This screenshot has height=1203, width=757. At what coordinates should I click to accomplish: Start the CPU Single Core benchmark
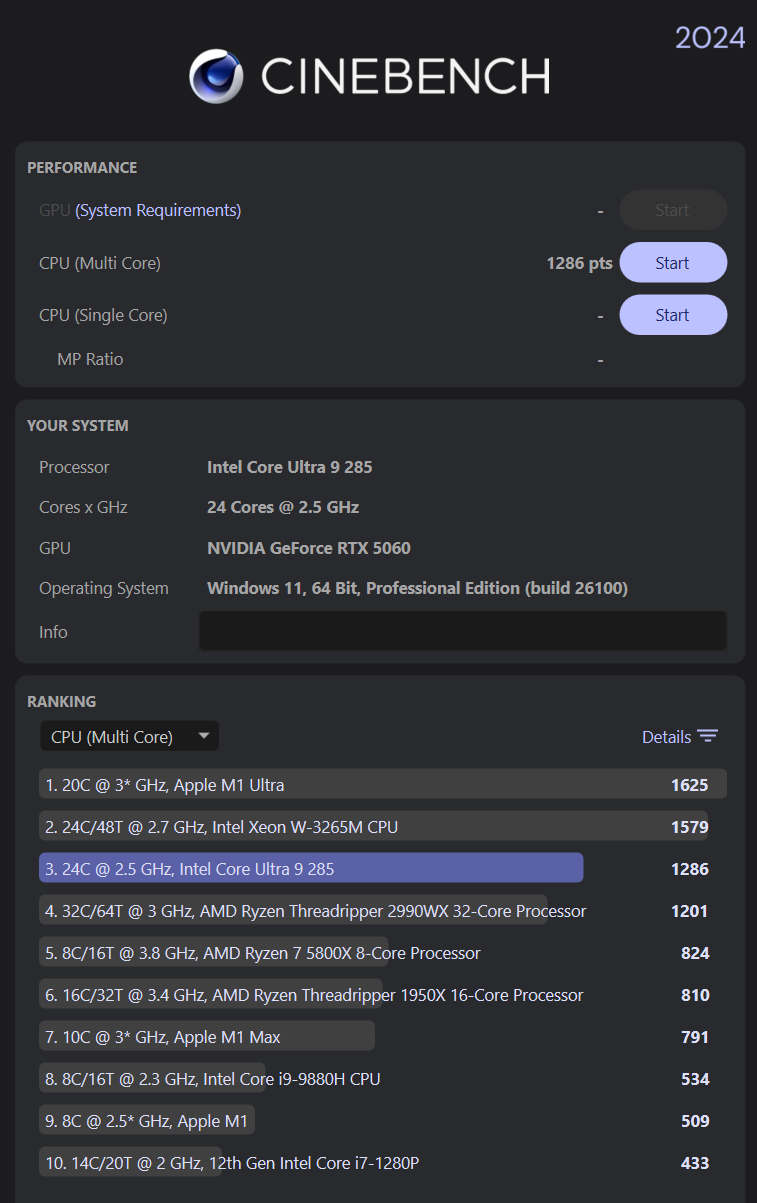point(673,315)
